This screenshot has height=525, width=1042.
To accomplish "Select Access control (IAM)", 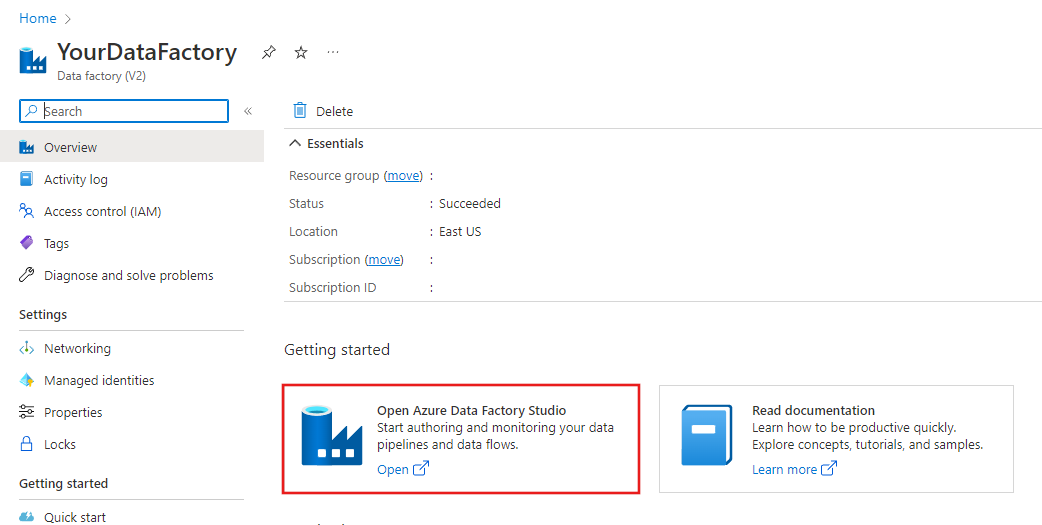I will [x=102, y=211].
